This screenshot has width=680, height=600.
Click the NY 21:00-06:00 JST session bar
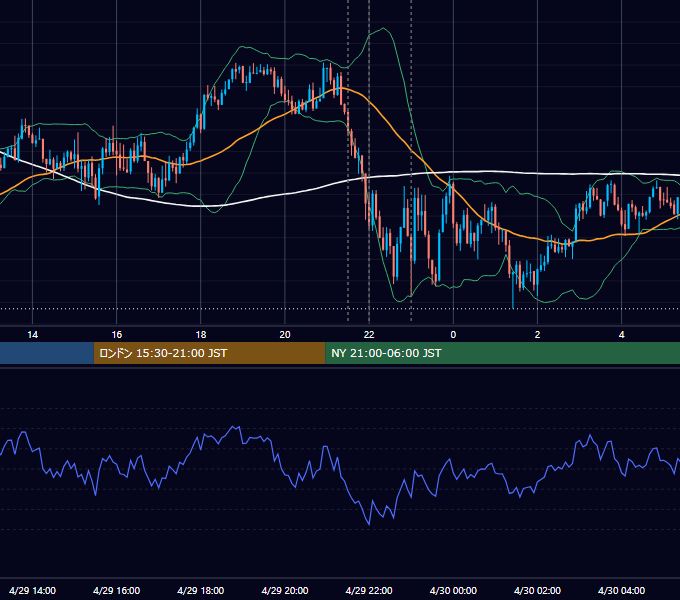[x=503, y=353]
